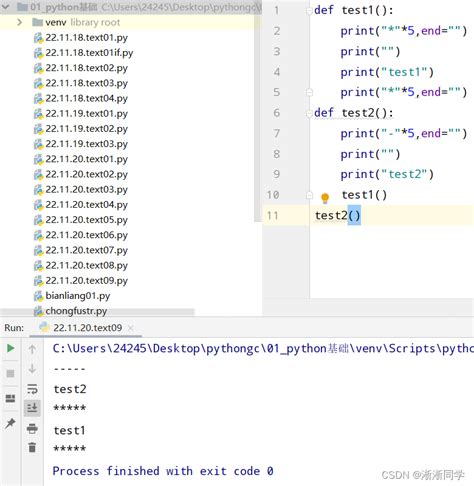Expand the venv library root folder
The width and height of the screenshot is (474, 486).
tap(20, 22)
